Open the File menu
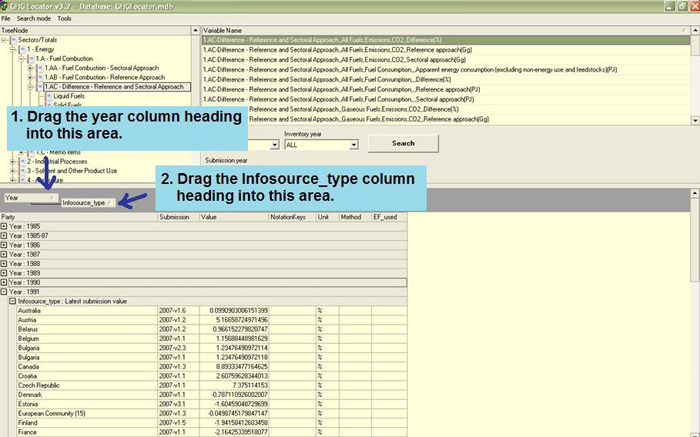This screenshot has height=437, width=700. 6,19
